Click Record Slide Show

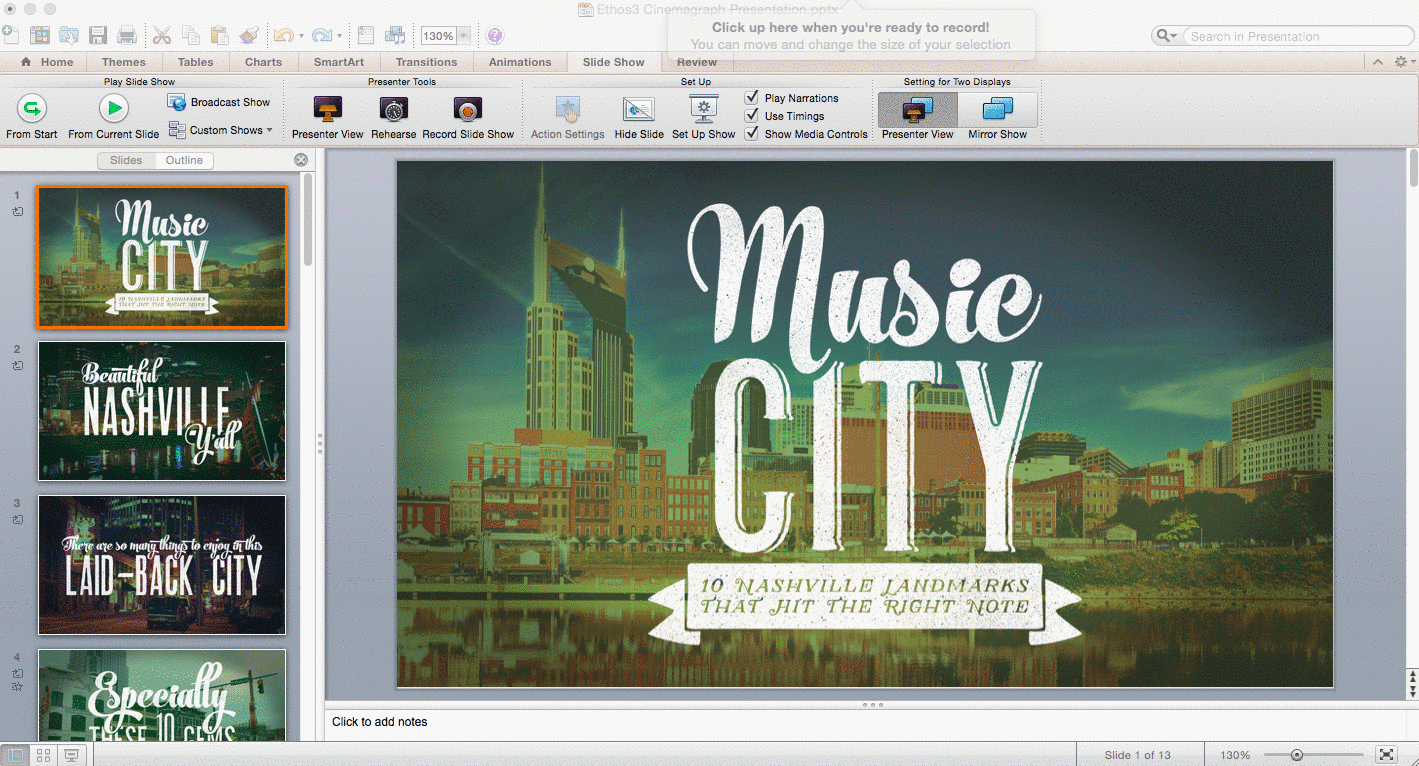[x=468, y=117]
